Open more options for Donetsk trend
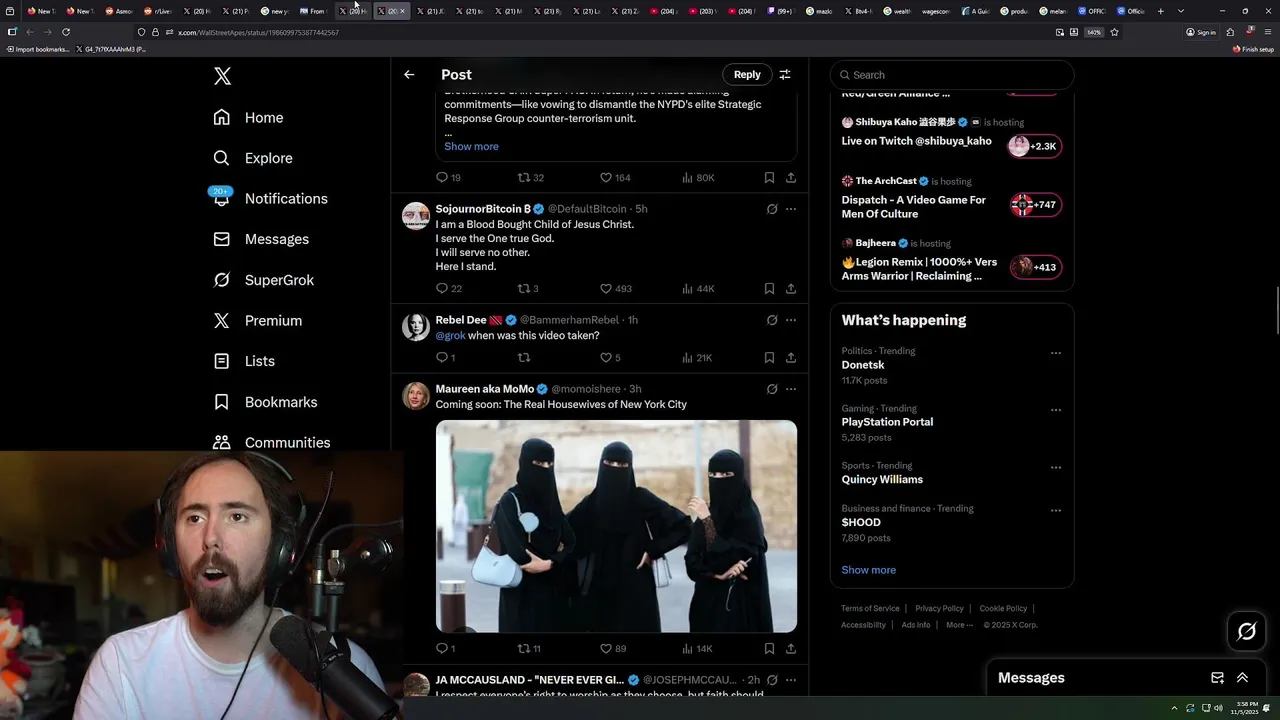 click(x=1055, y=353)
